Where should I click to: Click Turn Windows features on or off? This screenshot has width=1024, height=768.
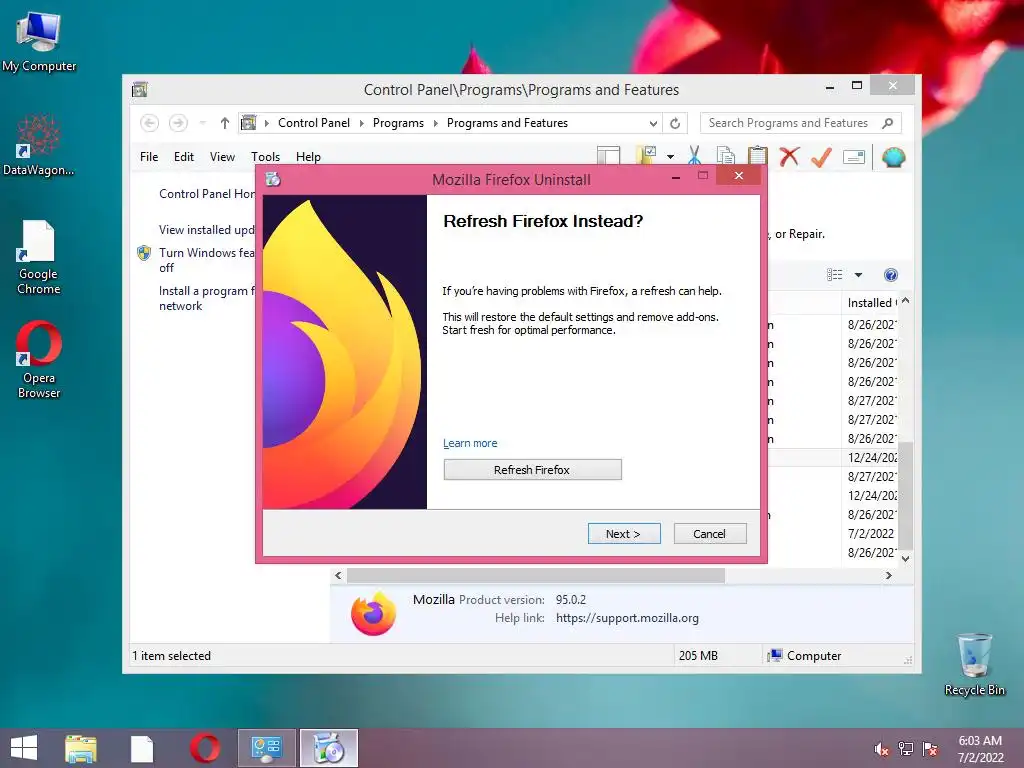click(206, 260)
